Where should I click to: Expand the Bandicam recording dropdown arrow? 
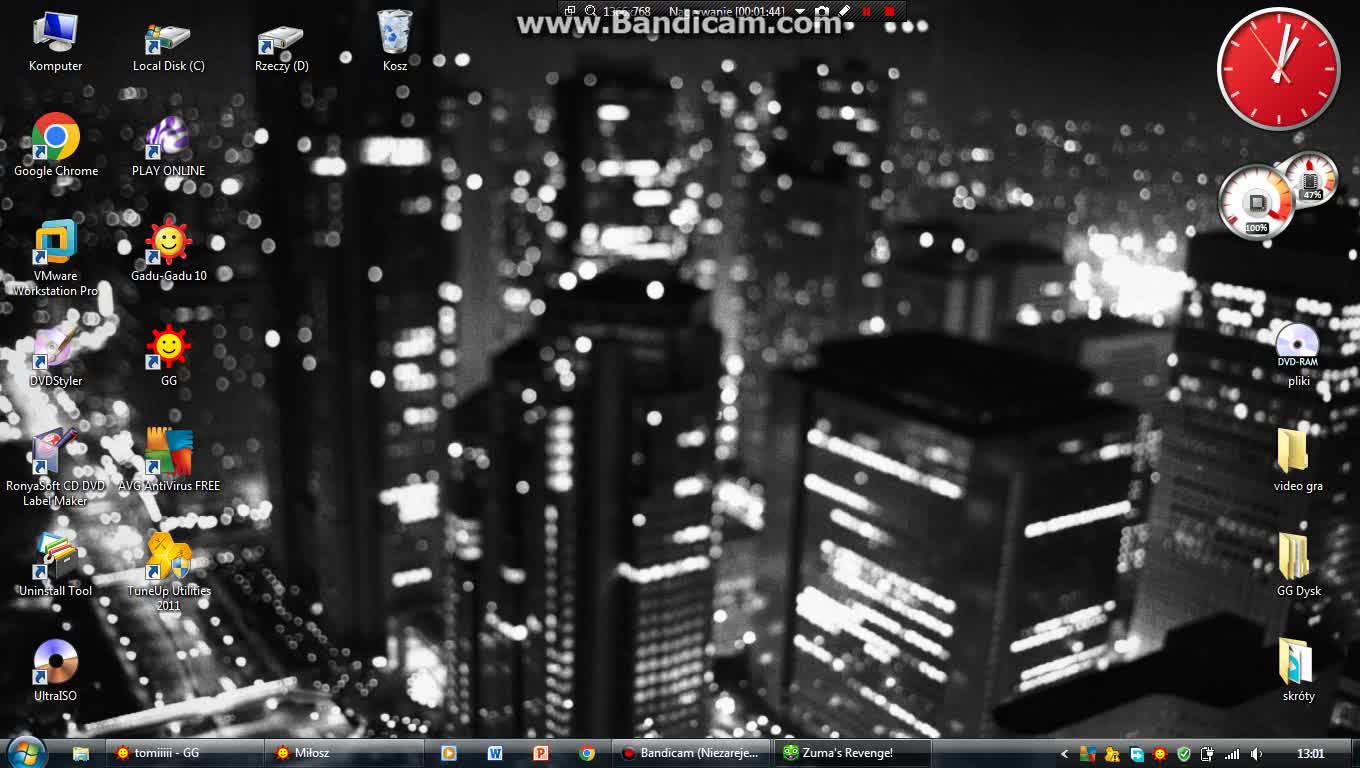800,12
